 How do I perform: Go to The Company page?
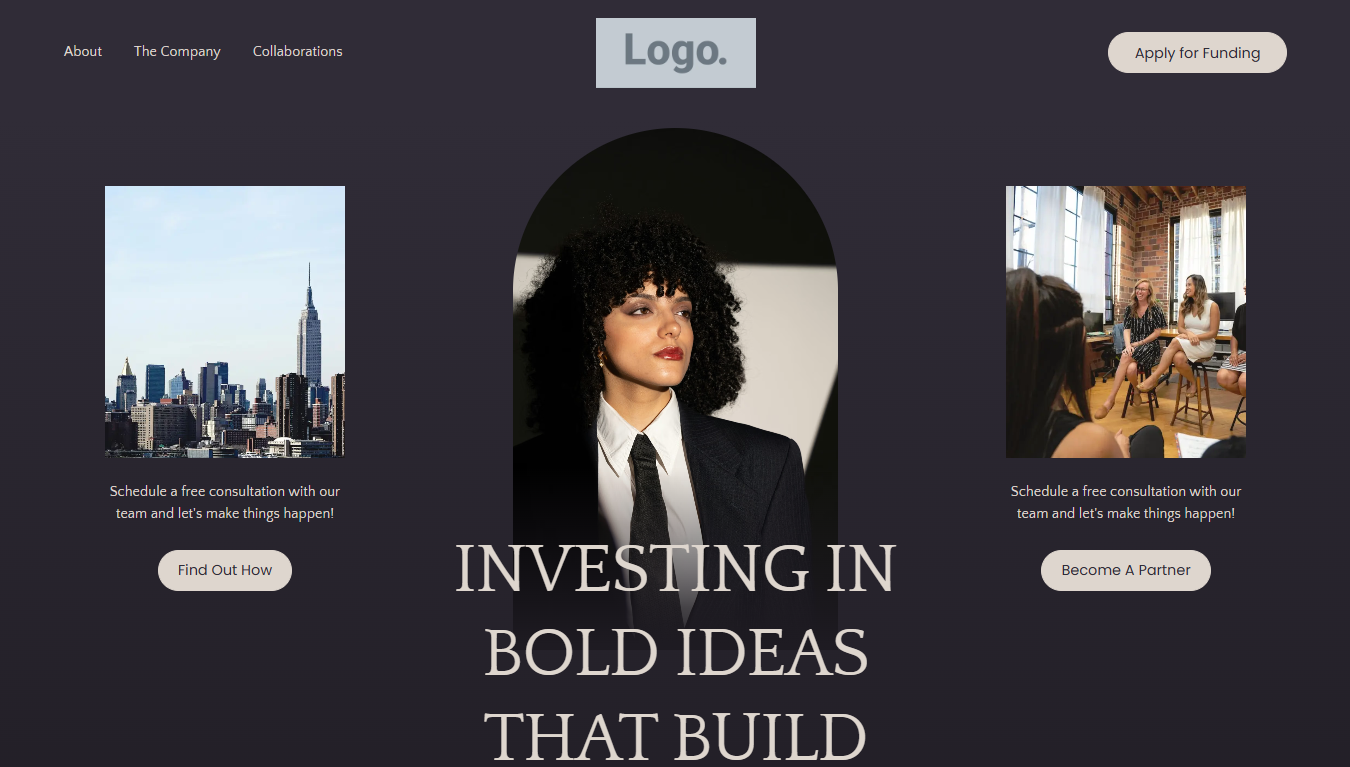click(x=177, y=51)
